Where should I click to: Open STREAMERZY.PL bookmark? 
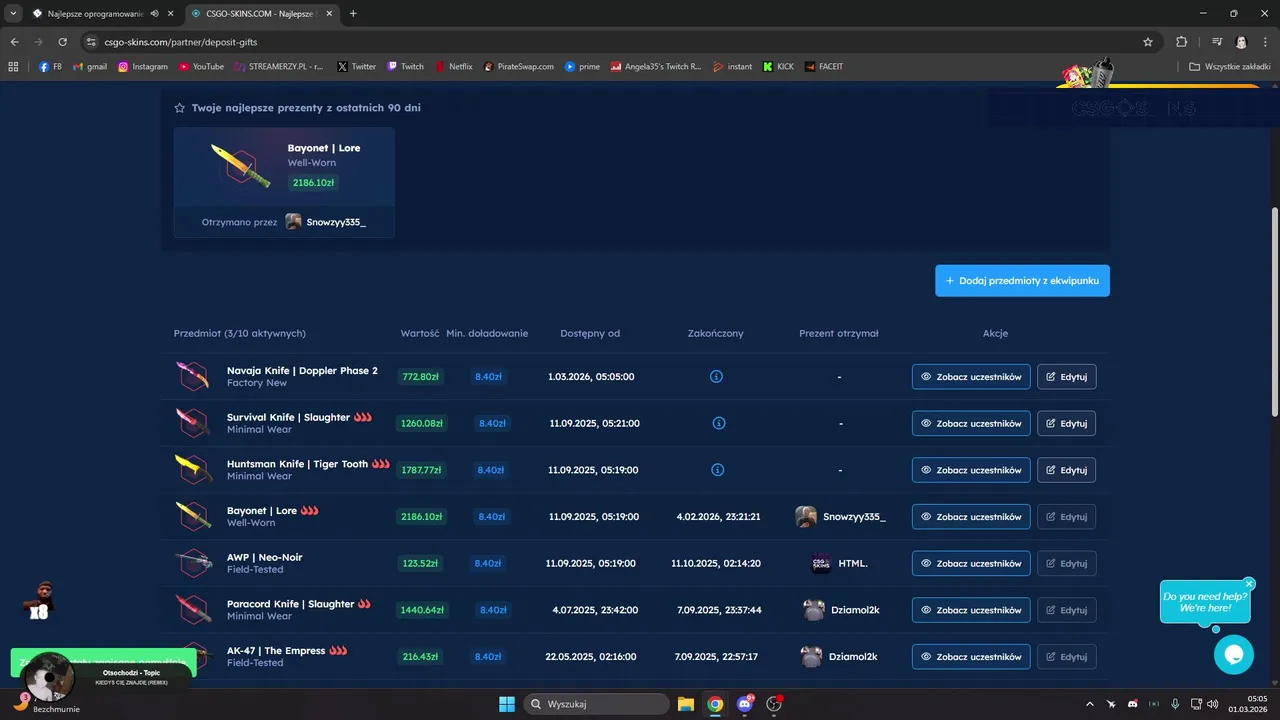(279, 67)
